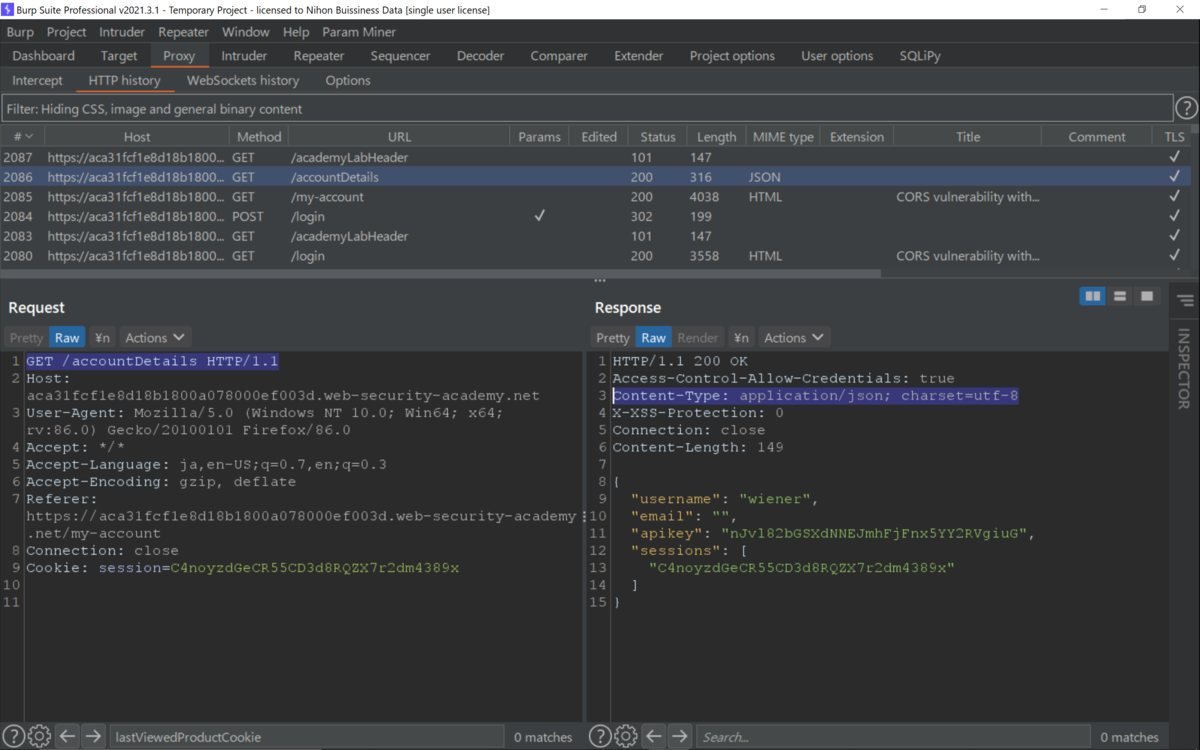
Task: Switch request view to Raw
Action: pos(67,338)
